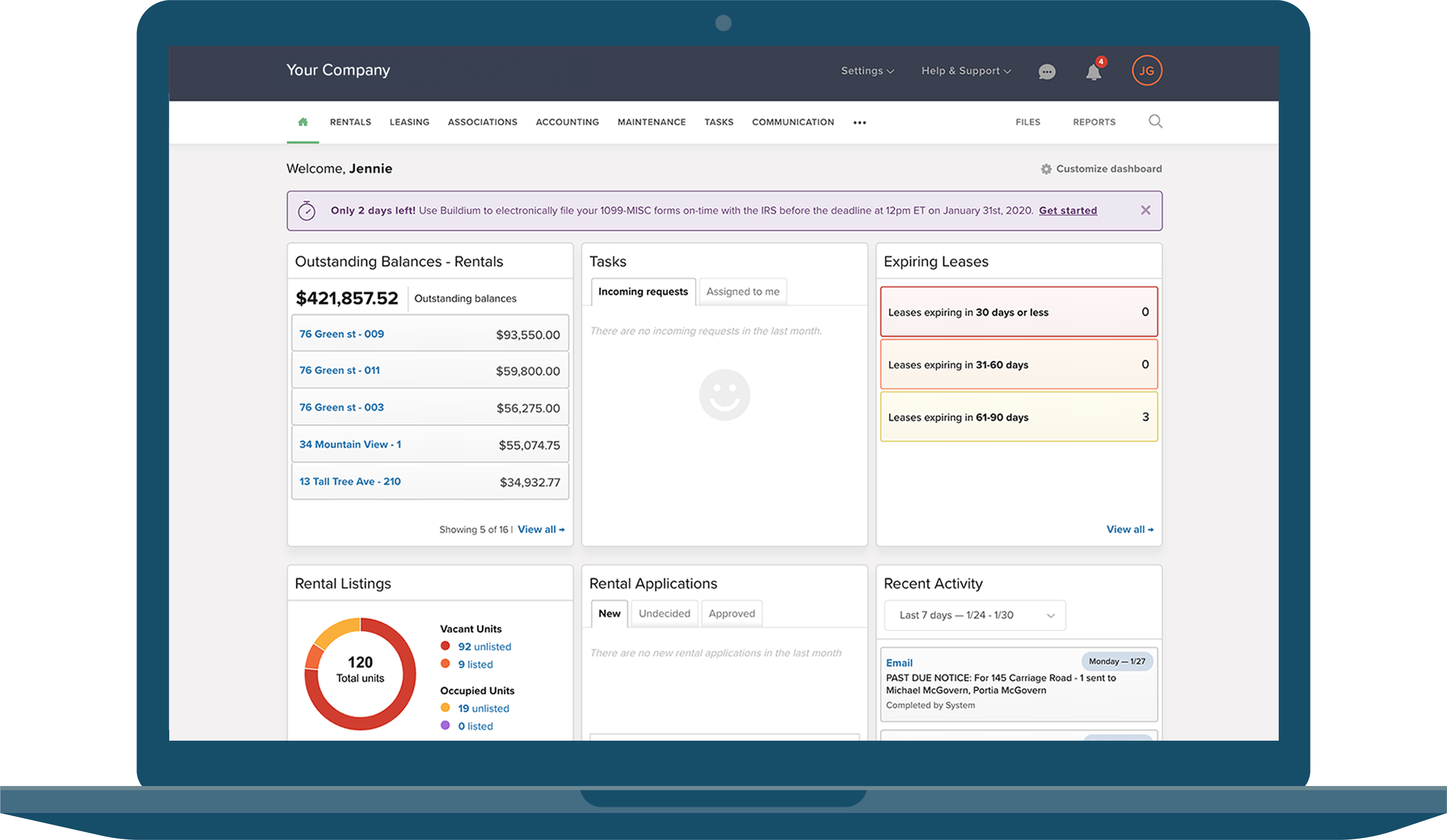Open the Help & Support dropdown
1447x840 pixels.
point(965,70)
